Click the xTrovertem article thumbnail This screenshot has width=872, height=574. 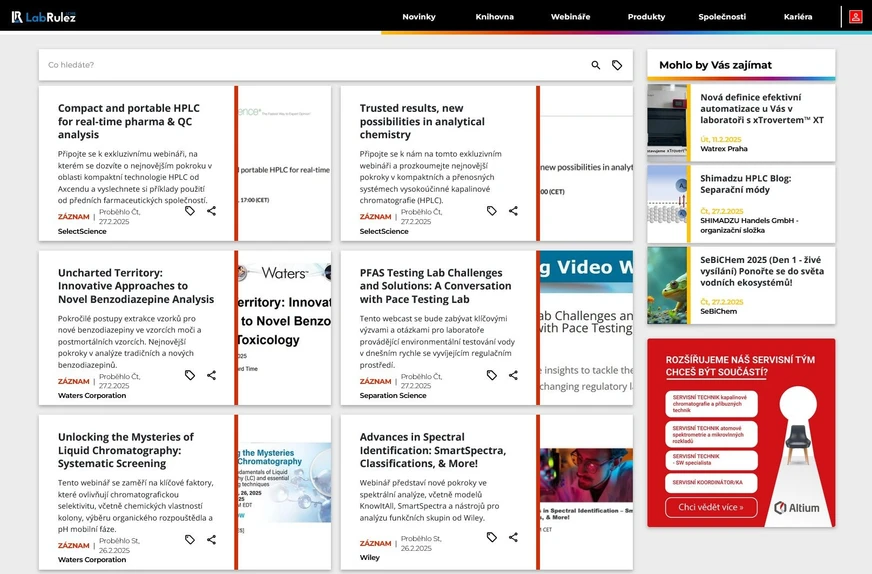click(667, 123)
